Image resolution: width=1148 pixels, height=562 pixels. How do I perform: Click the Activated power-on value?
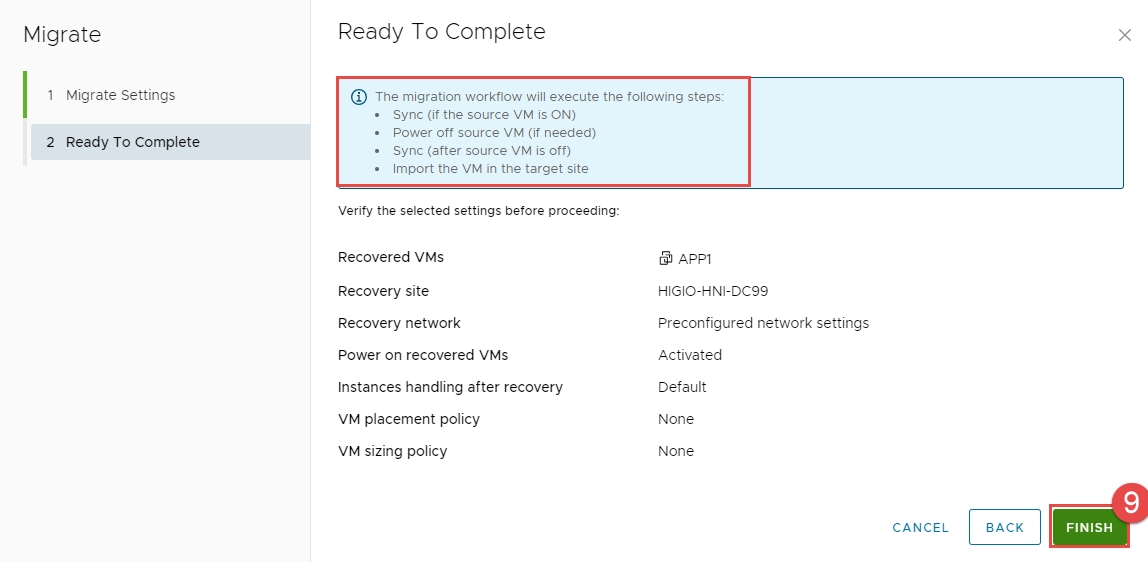click(690, 355)
